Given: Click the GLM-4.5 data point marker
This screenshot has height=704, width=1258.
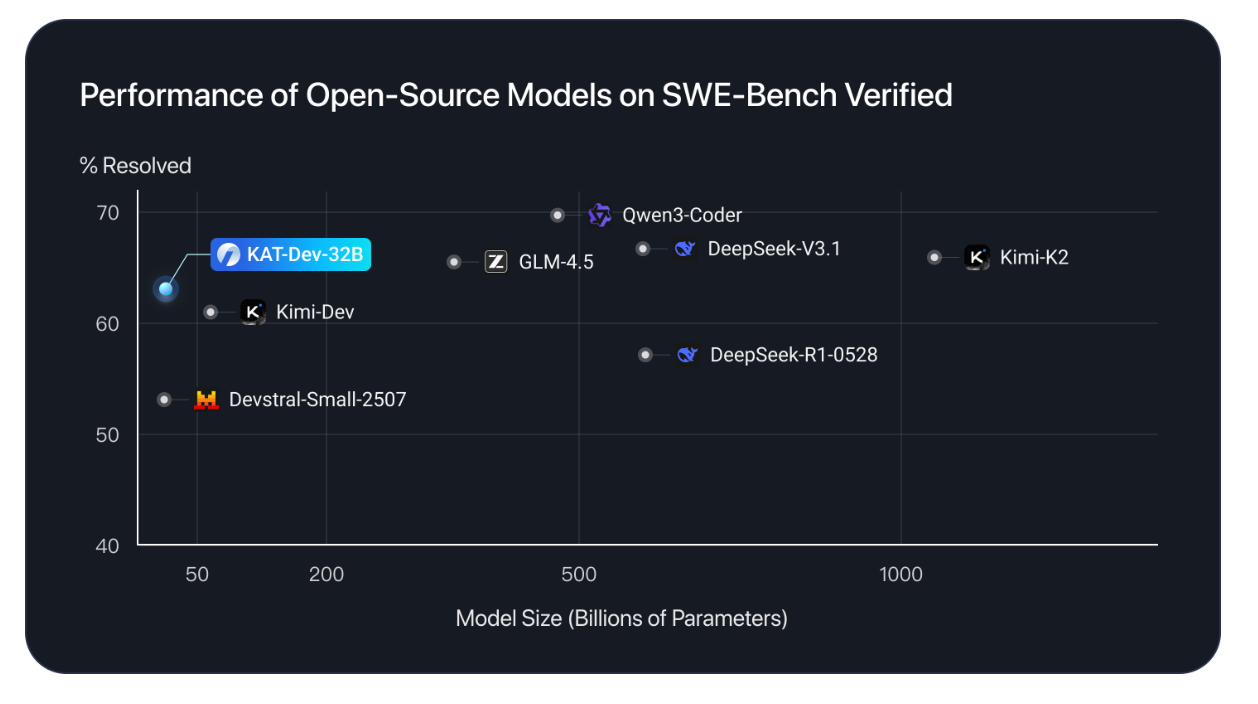Looking at the screenshot, I should point(454,262).
